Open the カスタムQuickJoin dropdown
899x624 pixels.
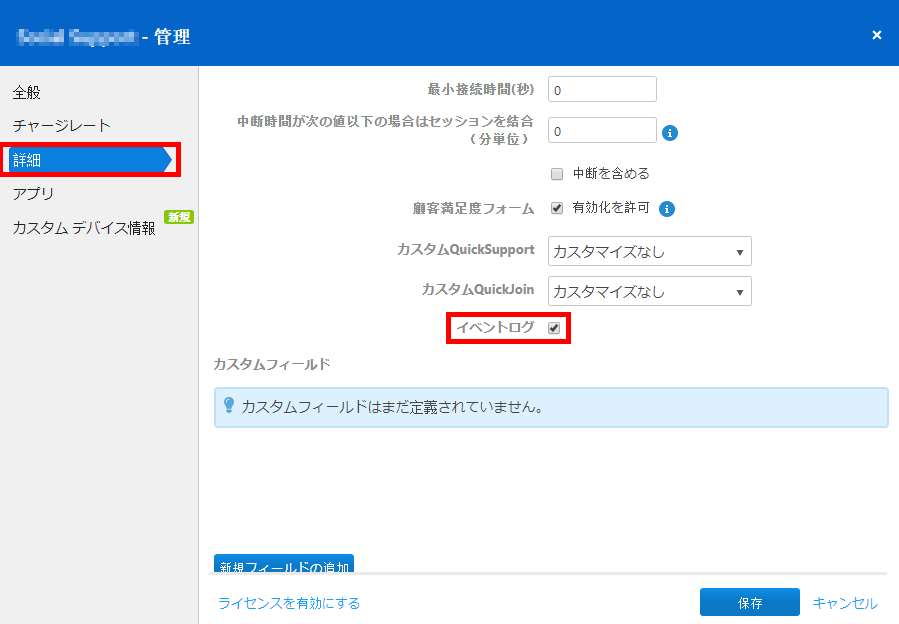(x=650, y=291)
